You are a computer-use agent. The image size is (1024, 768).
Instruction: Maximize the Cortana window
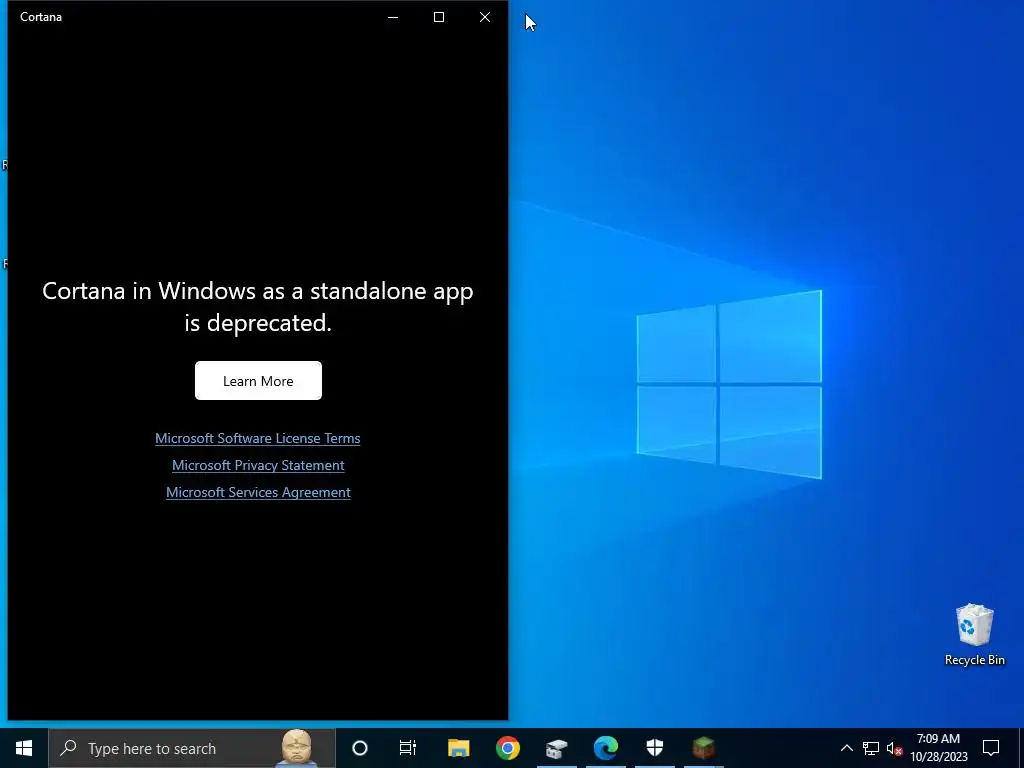click(x=439, y=17)
